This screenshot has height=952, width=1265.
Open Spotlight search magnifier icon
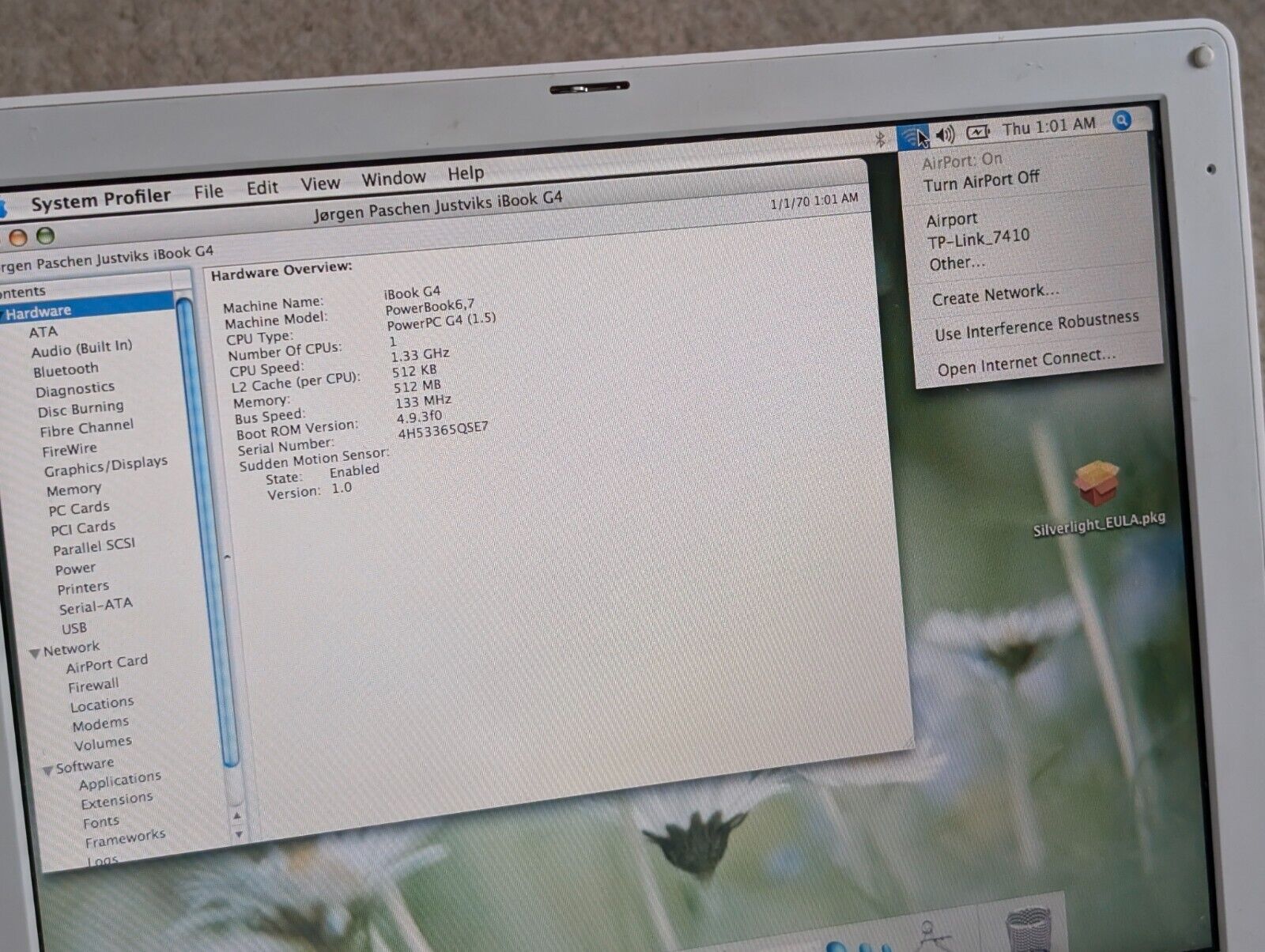click(x=1121, y=120)
